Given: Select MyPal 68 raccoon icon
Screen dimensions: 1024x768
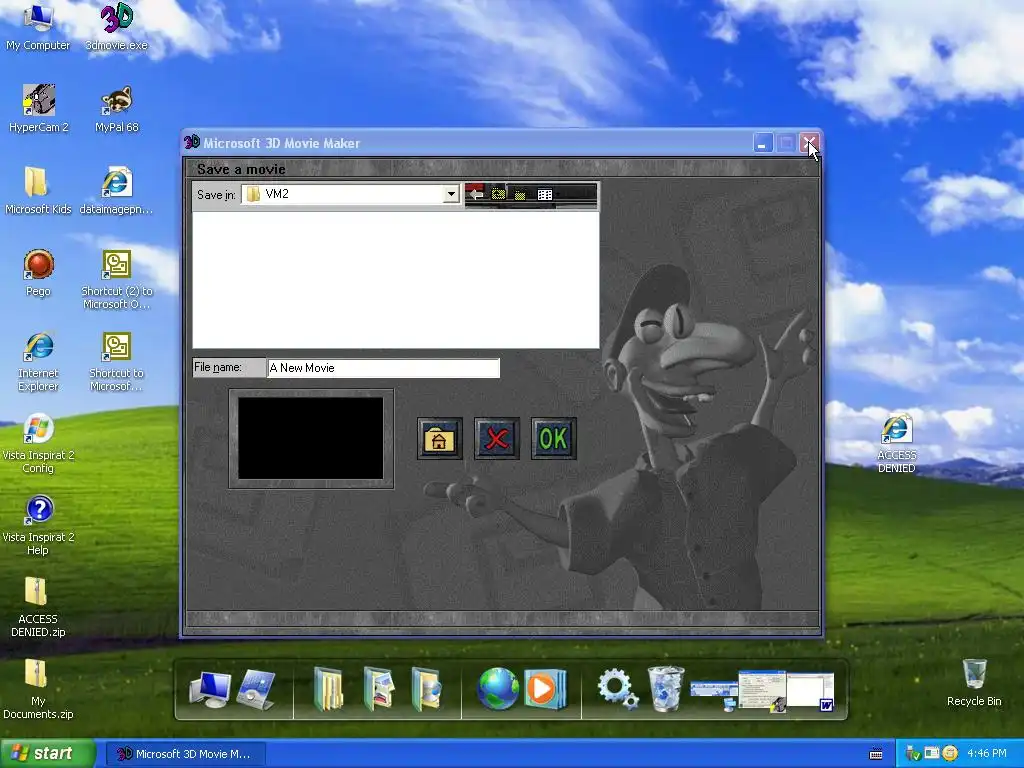Looking at the screenshot, I should click(117, 109).
